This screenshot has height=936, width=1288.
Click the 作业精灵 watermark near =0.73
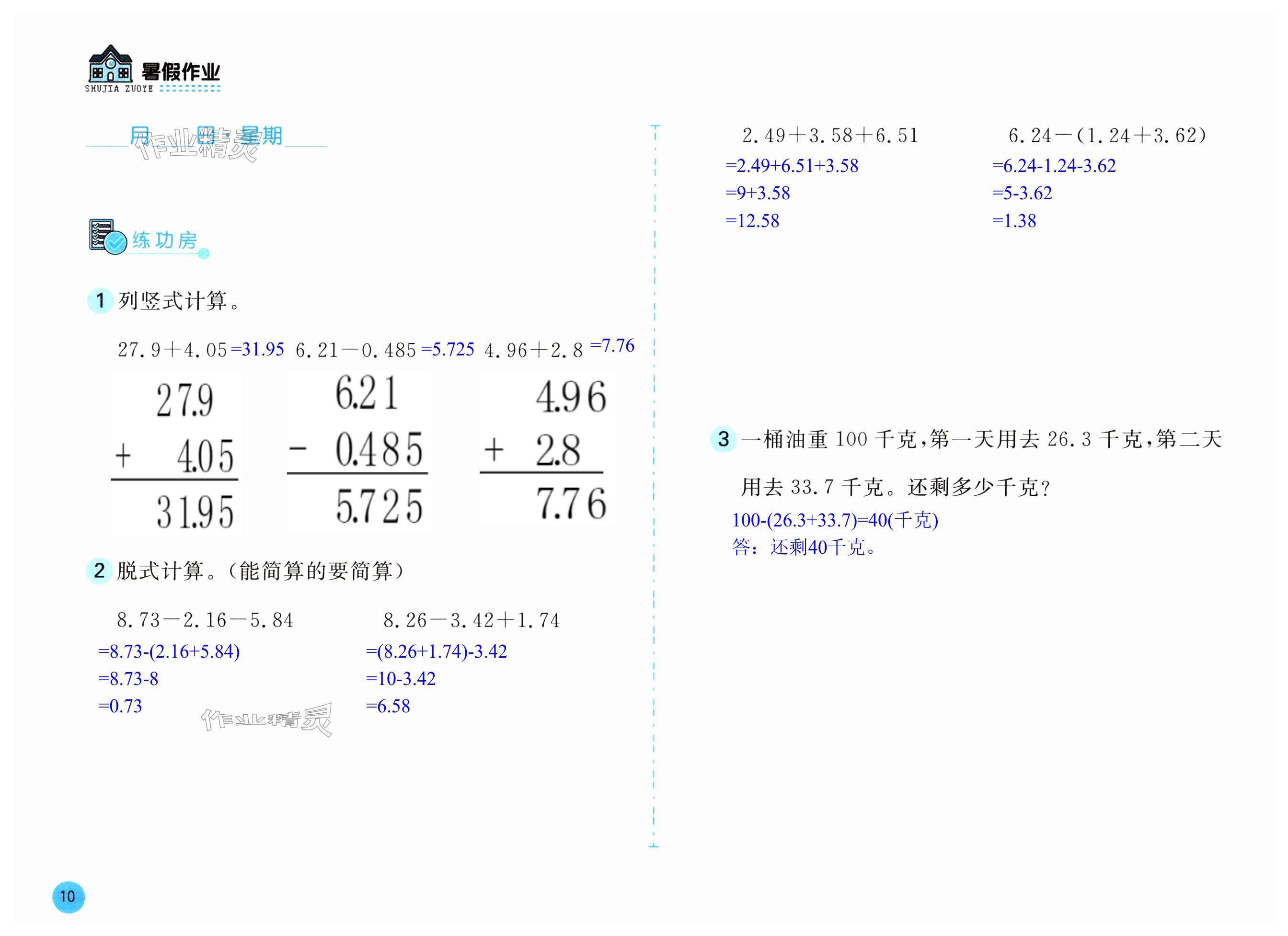[x=266, y=720]
